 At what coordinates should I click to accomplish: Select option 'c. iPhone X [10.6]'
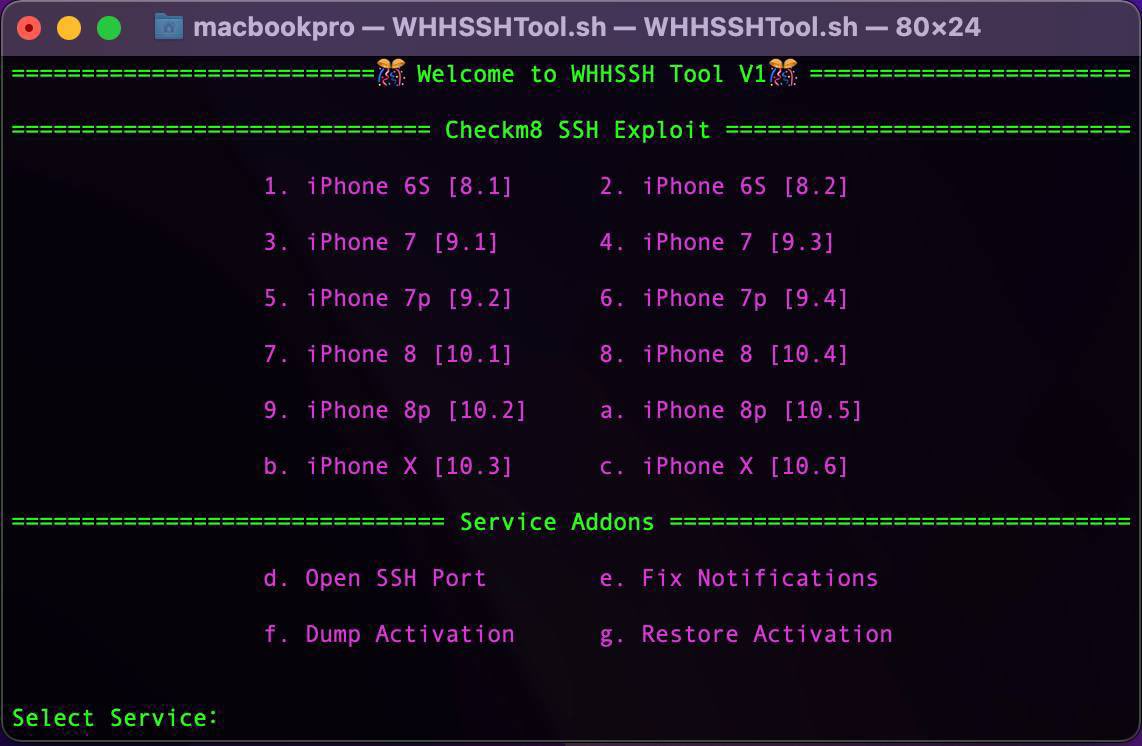pyautogui.click(x=724, y=466)
